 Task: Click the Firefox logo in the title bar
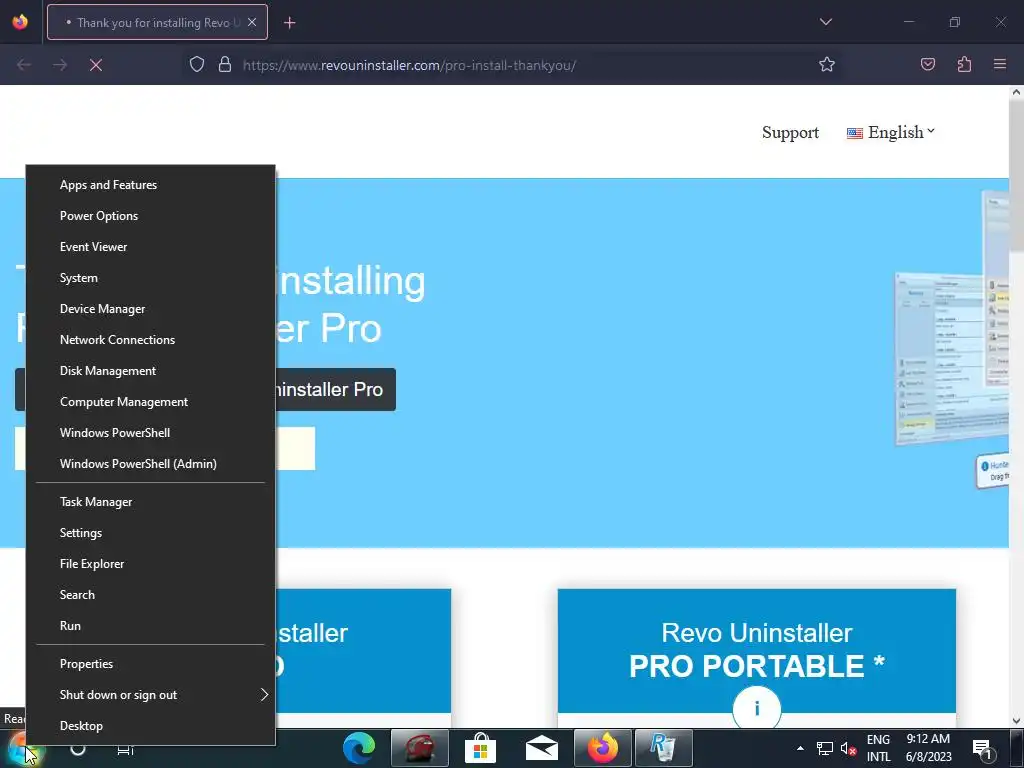(x=20, y=22)
